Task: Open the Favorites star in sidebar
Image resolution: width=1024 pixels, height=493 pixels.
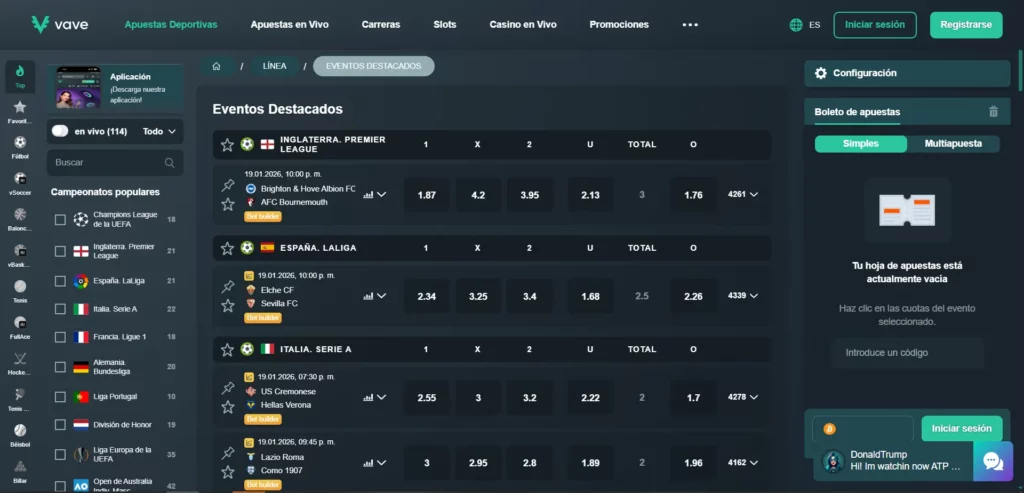Action: (x=20, y=112)
